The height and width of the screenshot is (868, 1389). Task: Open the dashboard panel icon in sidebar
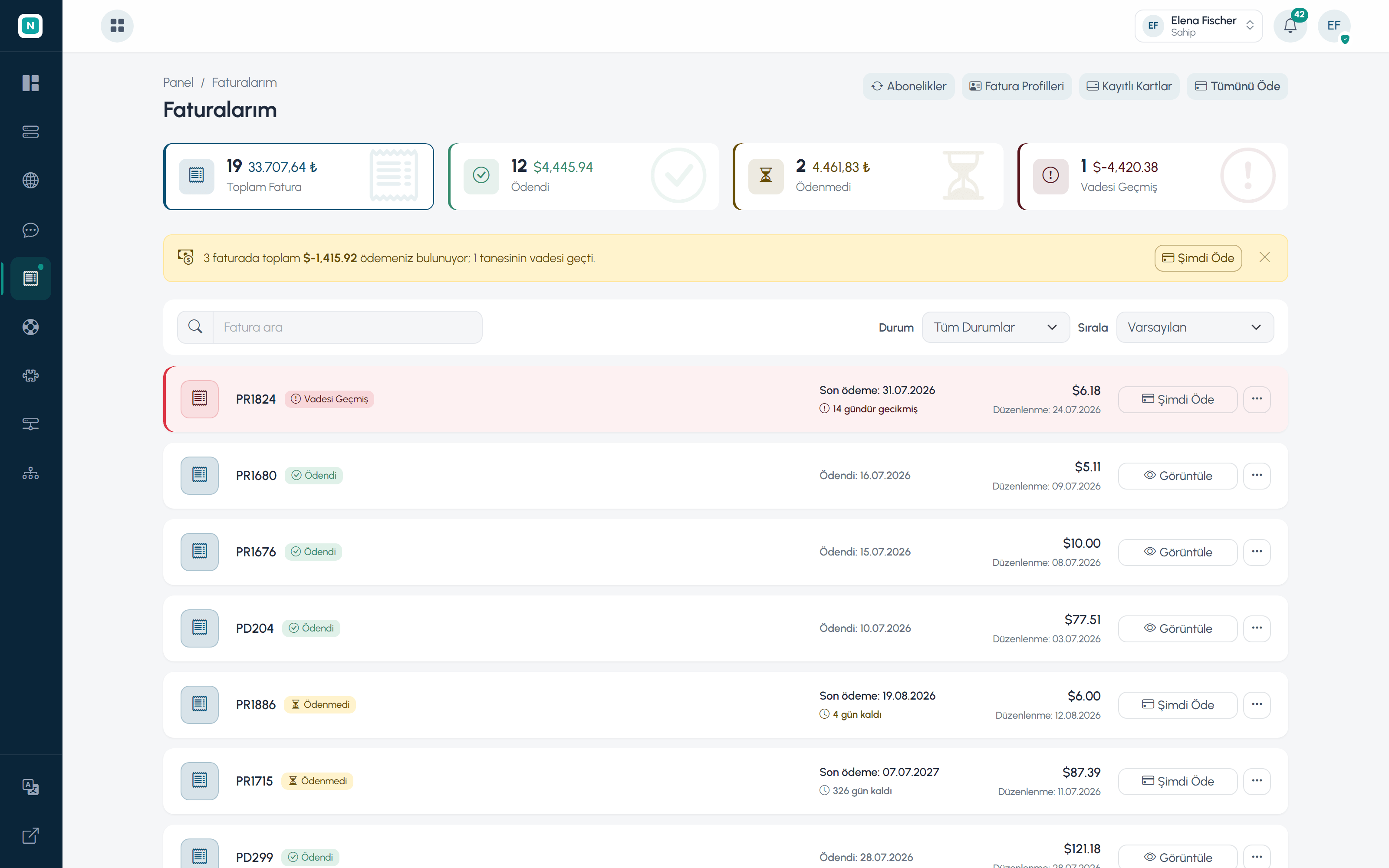pos(30,83)
